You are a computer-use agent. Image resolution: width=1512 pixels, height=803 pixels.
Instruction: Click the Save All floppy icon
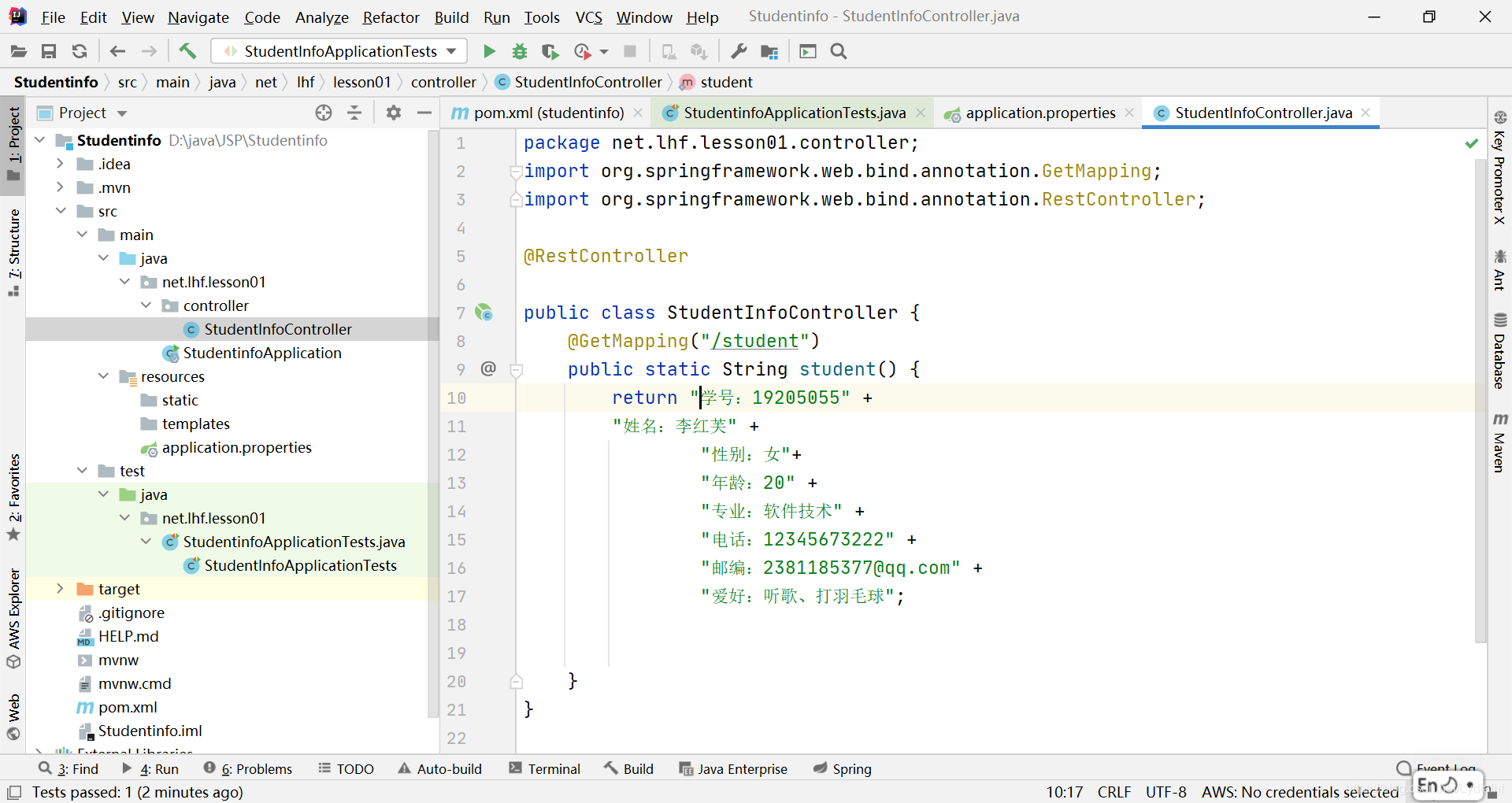click(x=49, y=51)
